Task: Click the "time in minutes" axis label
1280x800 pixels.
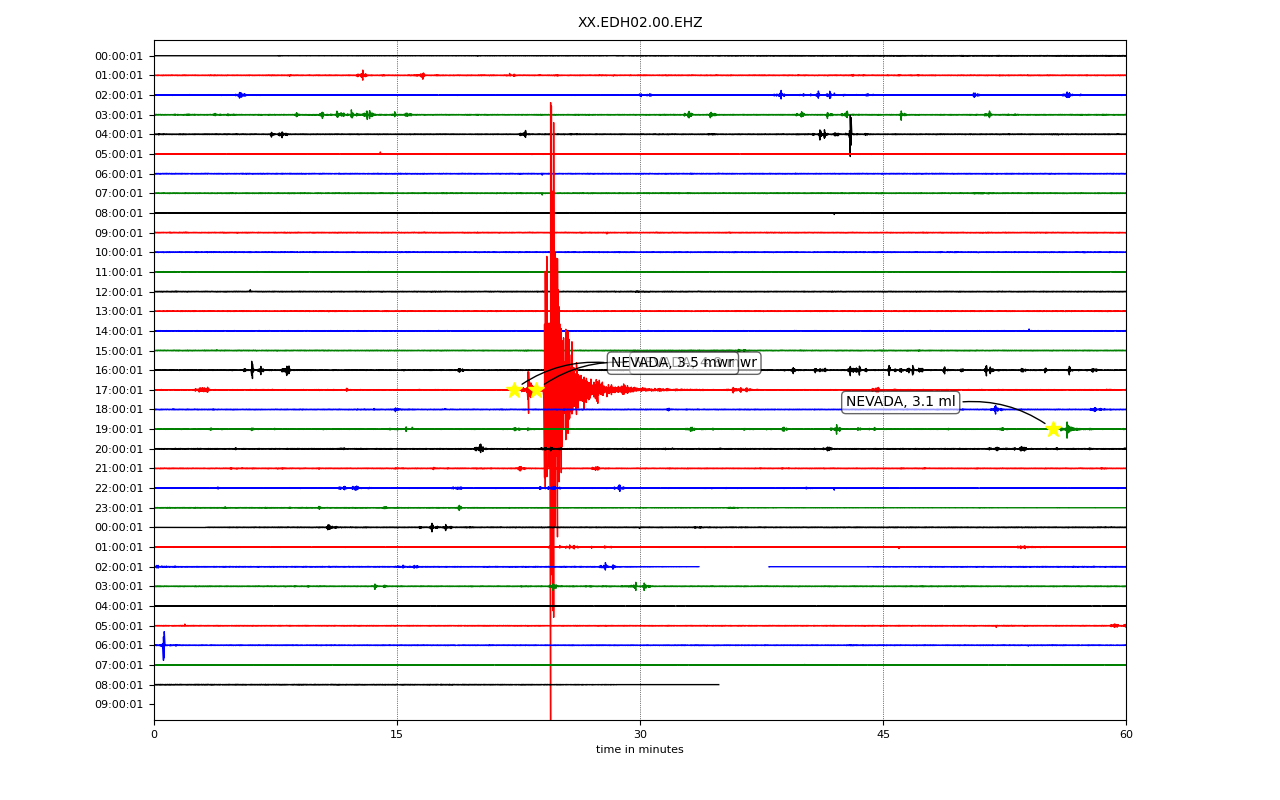Action: click(640, 750)
